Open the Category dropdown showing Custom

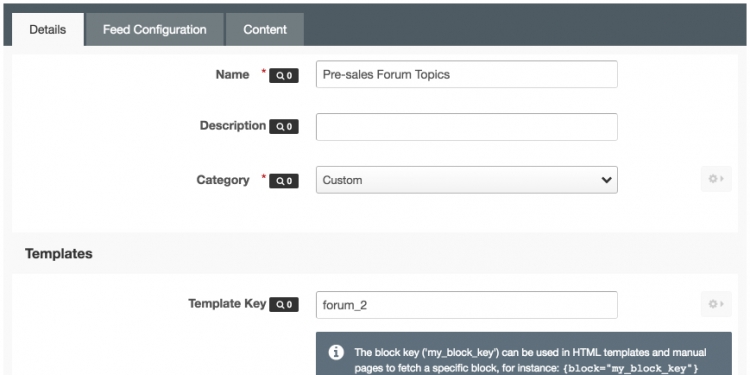coord(466,180)
